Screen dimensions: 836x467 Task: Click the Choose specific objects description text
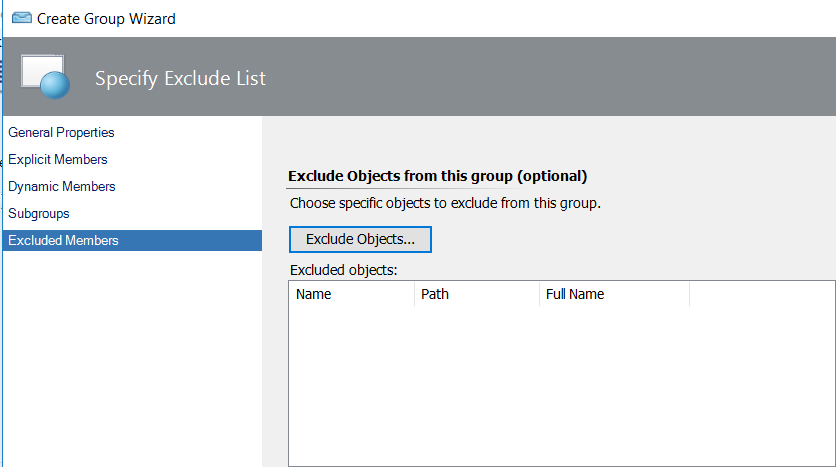tap(445, 203)
